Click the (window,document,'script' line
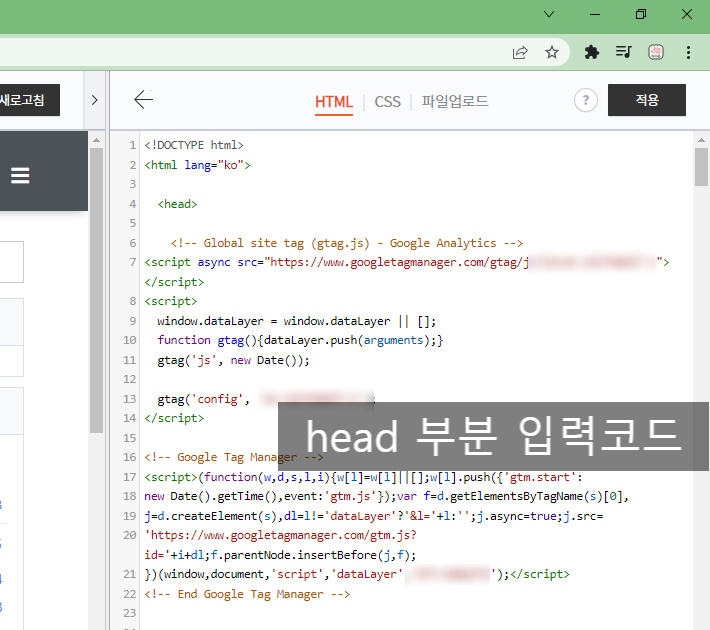 click(356, 574)
